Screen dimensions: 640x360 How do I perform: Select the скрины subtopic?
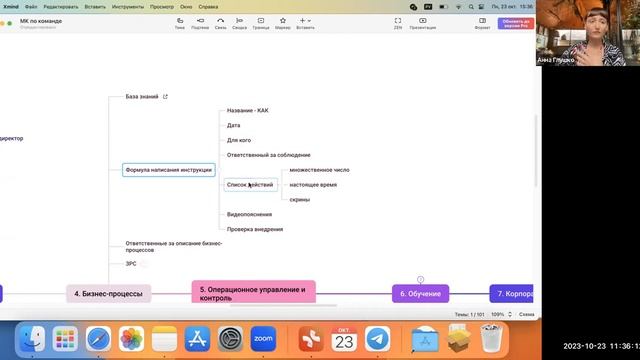click(x=300, y=200)
